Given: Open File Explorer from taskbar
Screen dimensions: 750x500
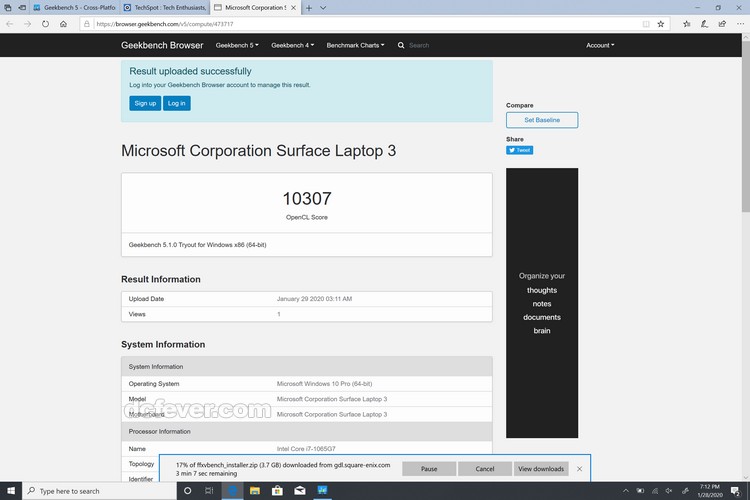Looking at the screenshot, I should tap(254, 491).
